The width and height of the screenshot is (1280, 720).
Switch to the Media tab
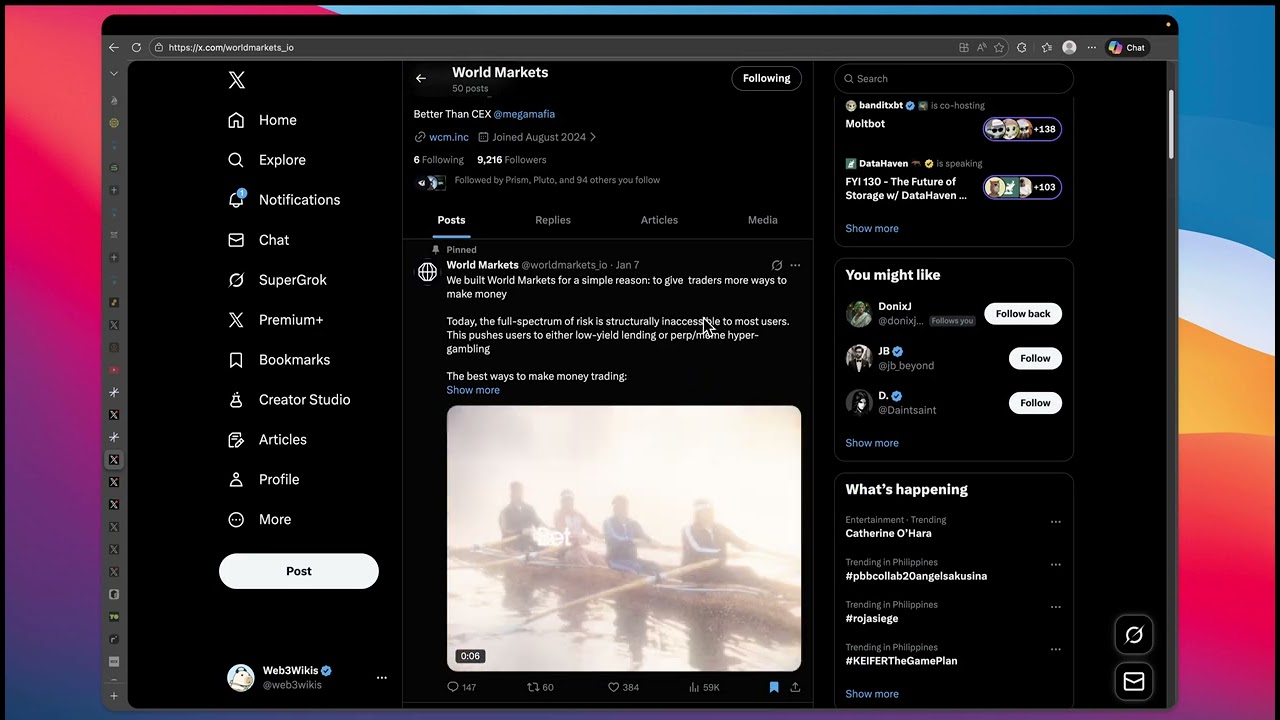[763, 220]
